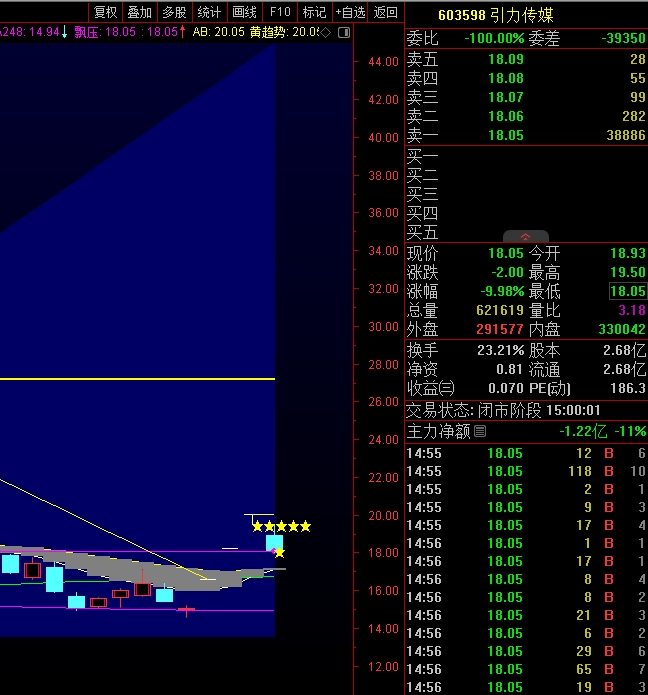The width and height of the screenshot is (648, 695).
Task: Select the 14:55 trade with volume 118
Action: pyautogui.click(x=526, y=471)
